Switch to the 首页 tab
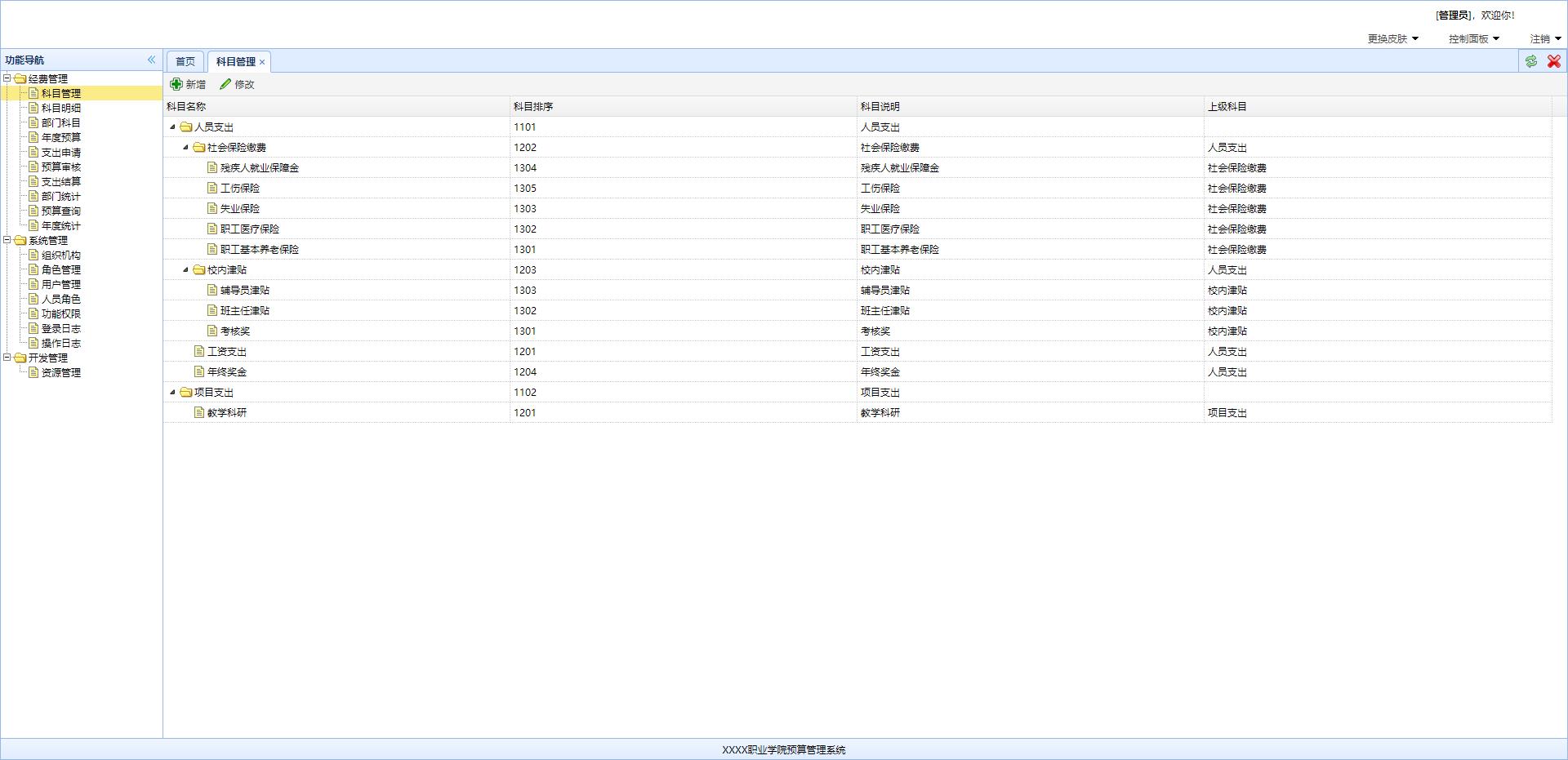 185,61
